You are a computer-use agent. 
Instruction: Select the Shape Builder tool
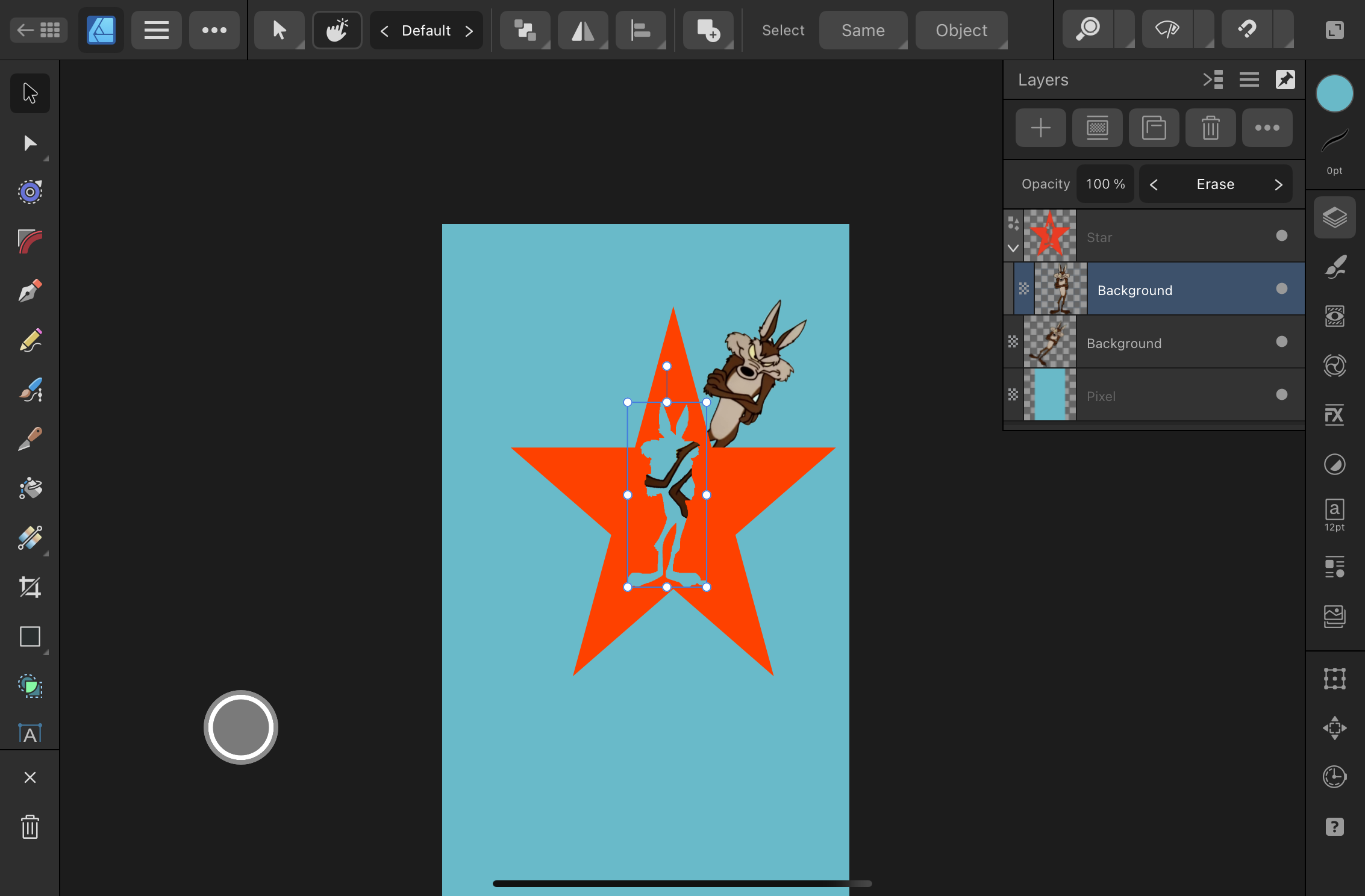tap(30, 686)
